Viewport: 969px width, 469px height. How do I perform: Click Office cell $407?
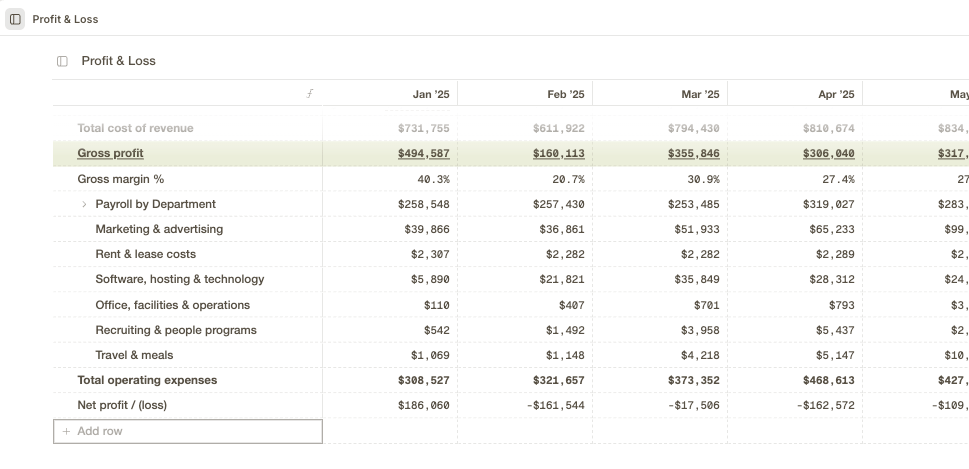(572, 305)
